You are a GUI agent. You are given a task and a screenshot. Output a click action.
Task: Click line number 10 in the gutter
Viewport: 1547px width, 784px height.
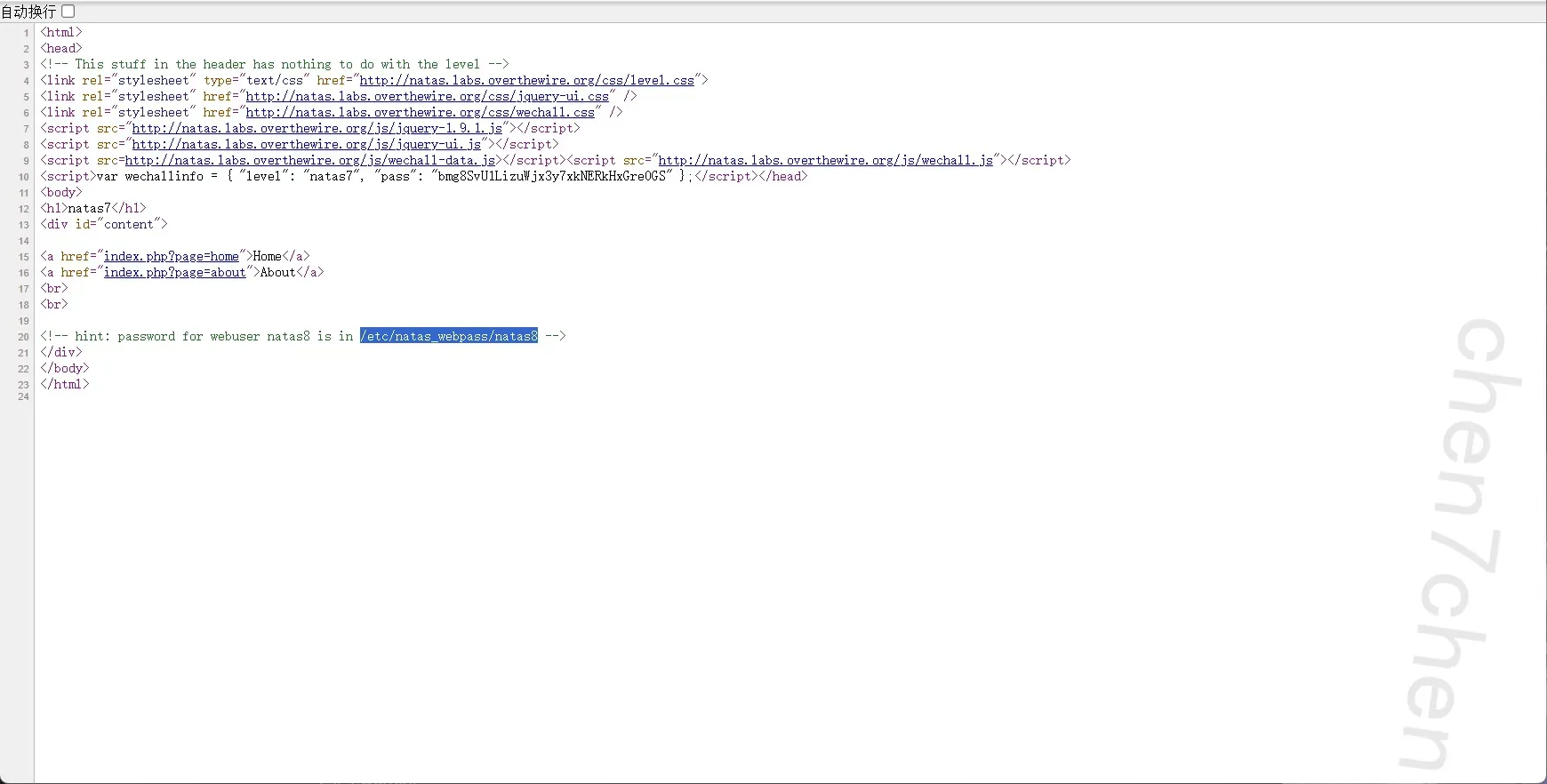pos(23,177)
